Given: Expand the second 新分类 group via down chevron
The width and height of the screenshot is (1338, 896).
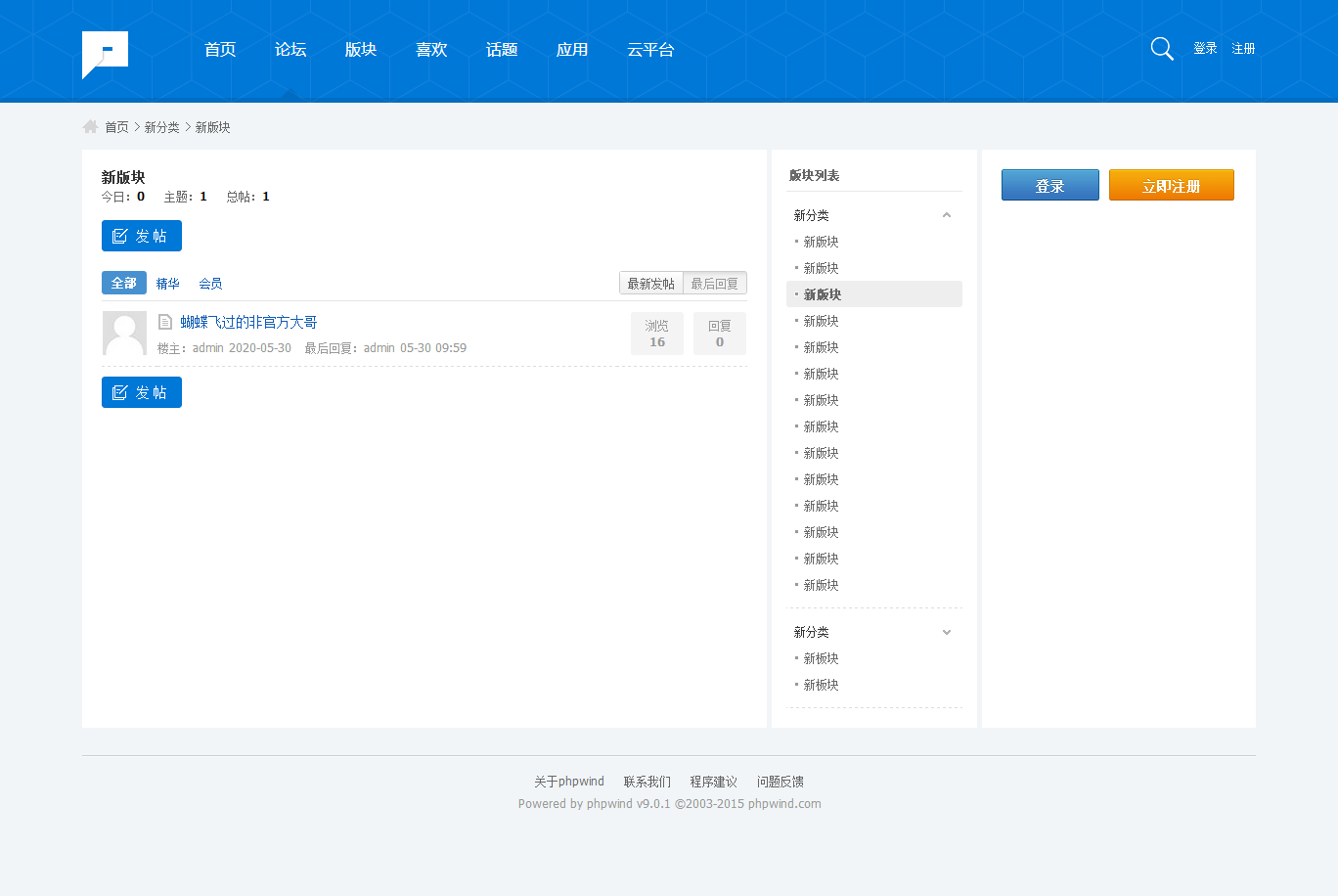Looking at the screenshot, I should pyautogui.click(x=947, y=632).
